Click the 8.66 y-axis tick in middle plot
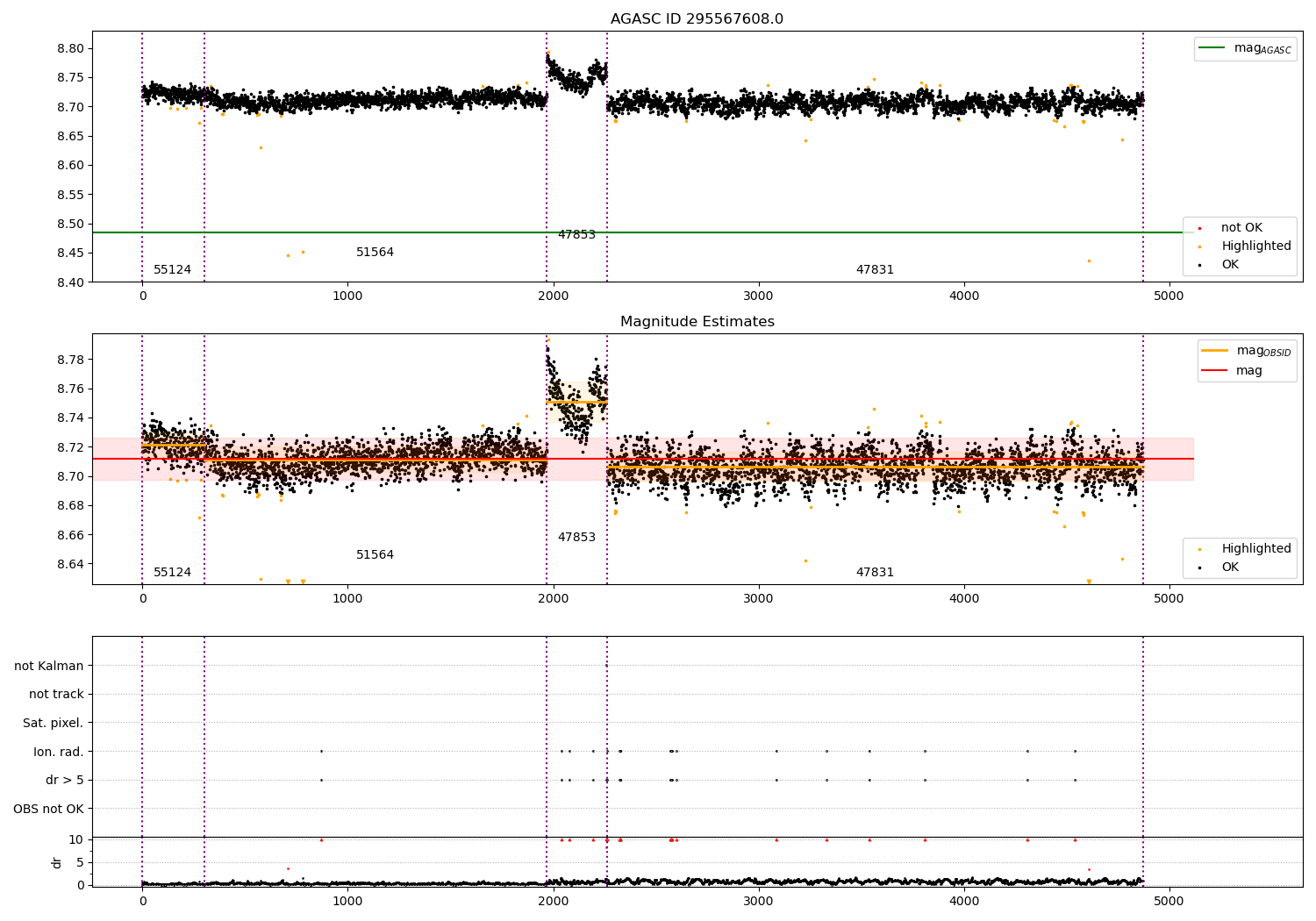The height and width of the screenshot is (921, 1316). pyautogui.click(x=71, y=535)
